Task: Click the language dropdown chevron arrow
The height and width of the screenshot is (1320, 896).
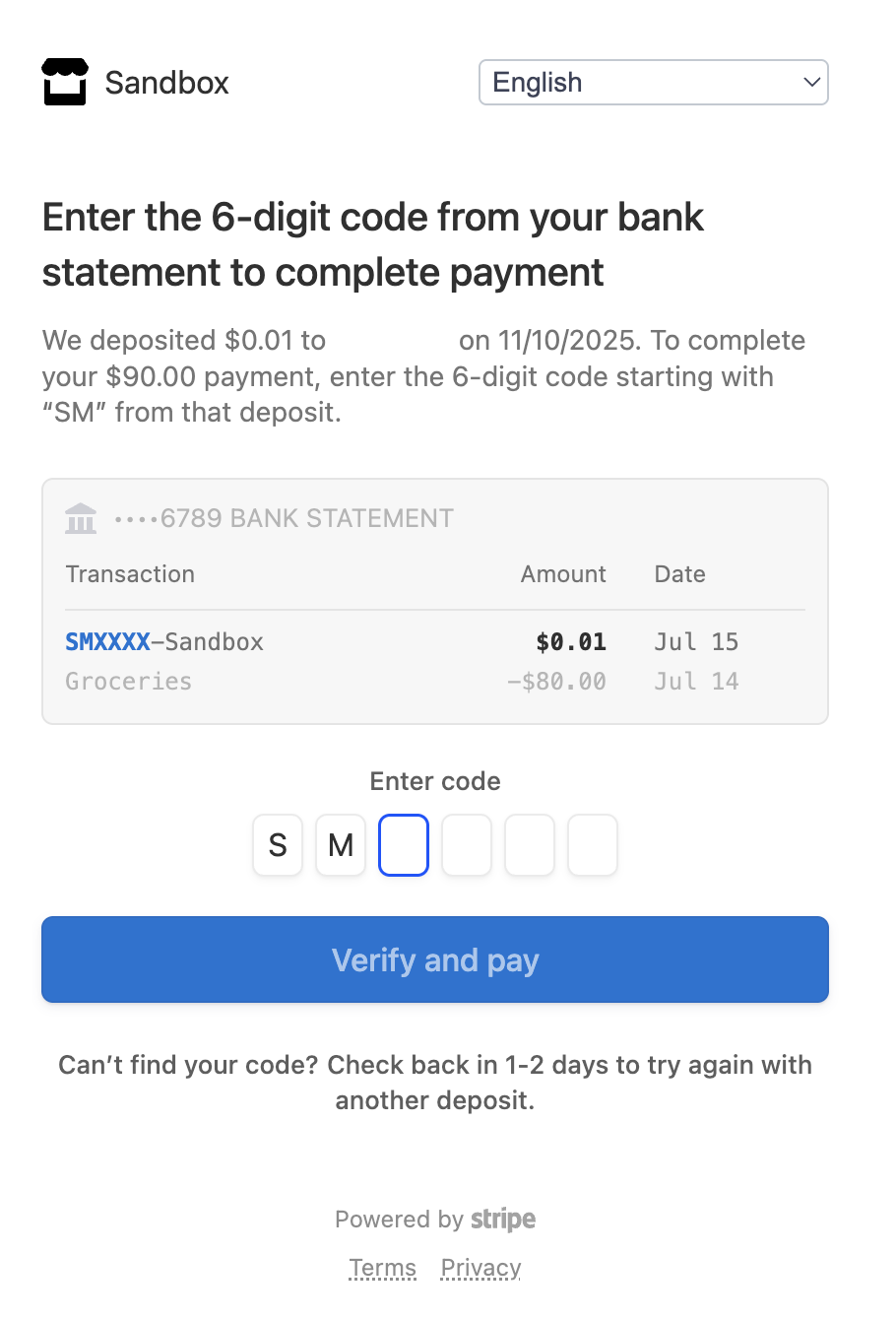Action: click(x=811, y=83)
